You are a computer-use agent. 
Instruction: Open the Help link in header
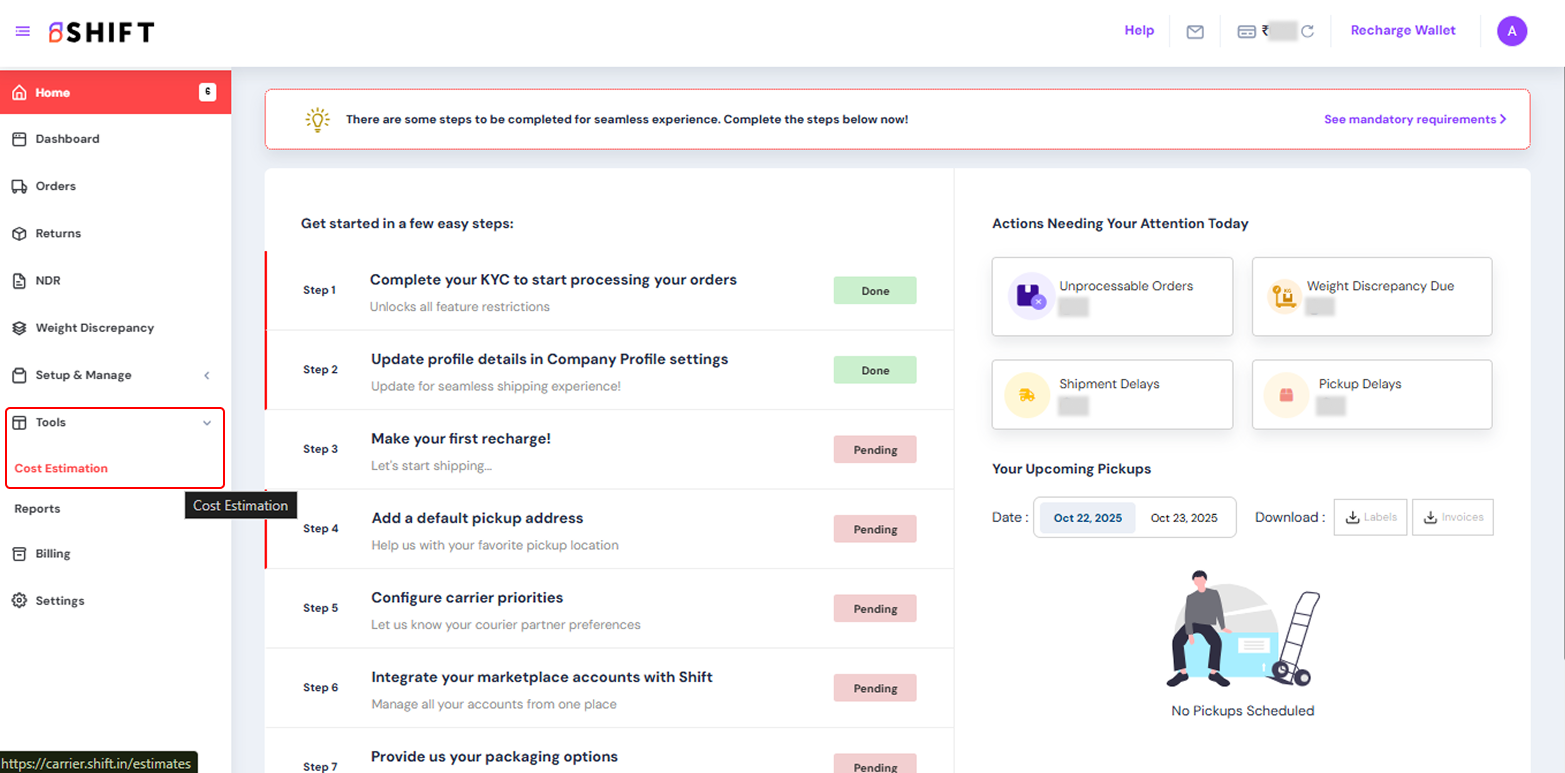[x=1138, y=30]
